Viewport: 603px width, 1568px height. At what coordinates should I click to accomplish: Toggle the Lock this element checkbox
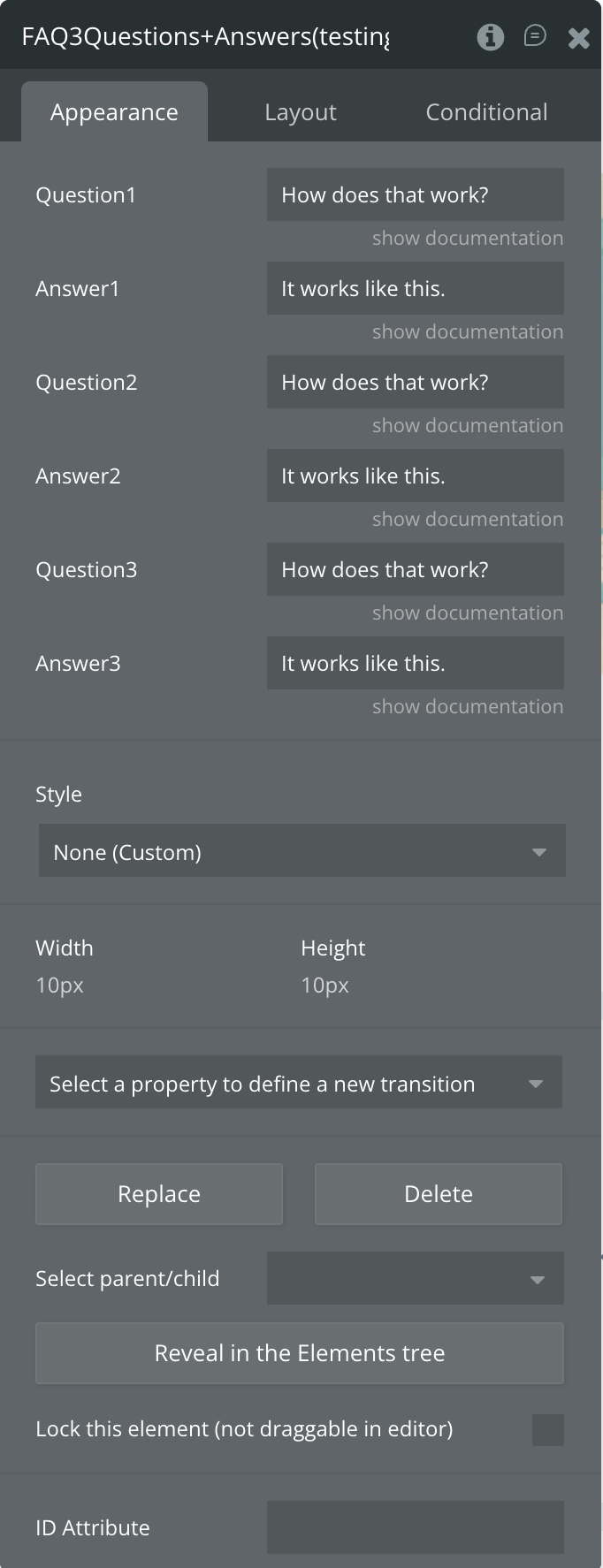tap(547, 1429)
